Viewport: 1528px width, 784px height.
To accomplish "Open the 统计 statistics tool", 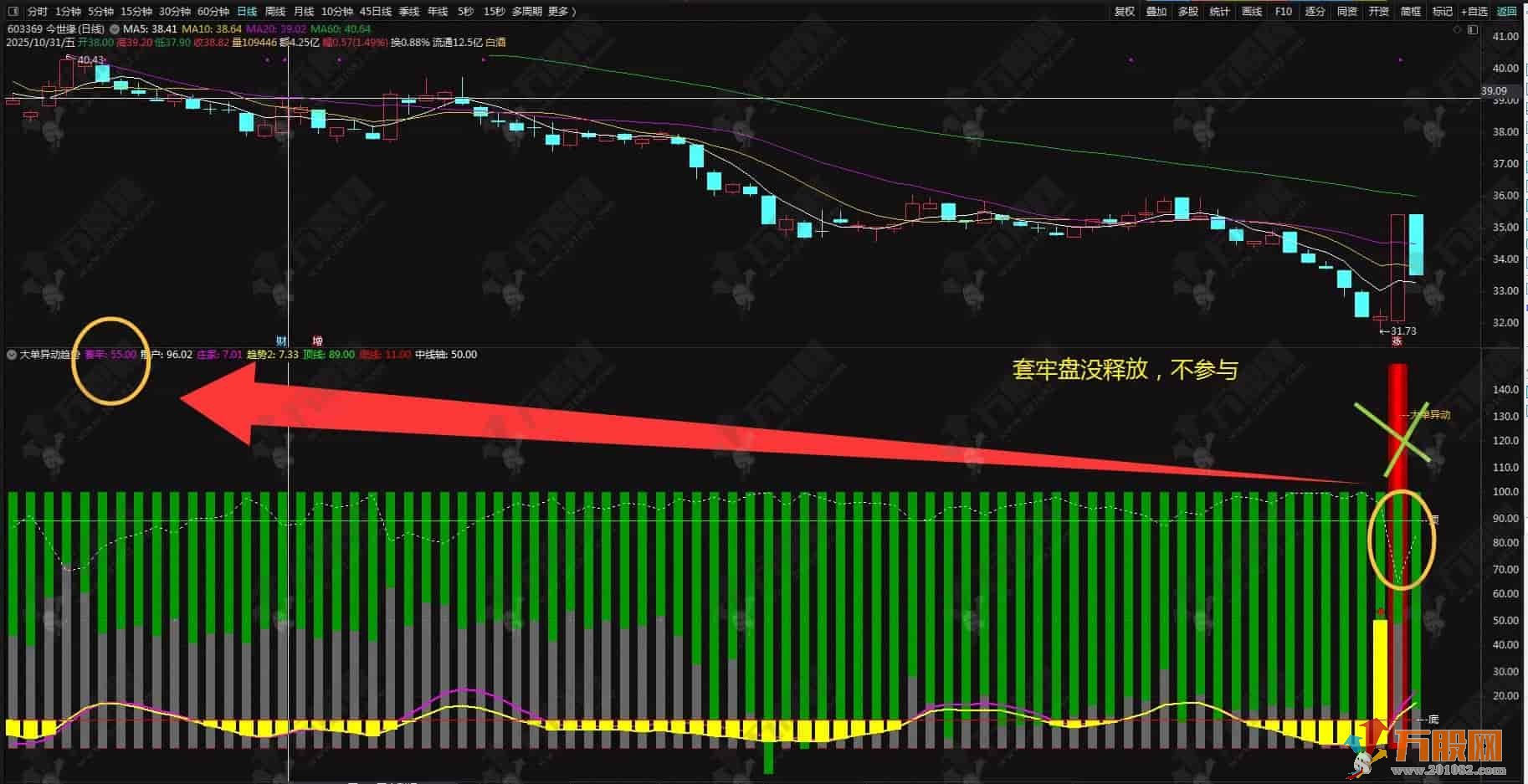I will pyautogui.click(x=1219, y=11).
